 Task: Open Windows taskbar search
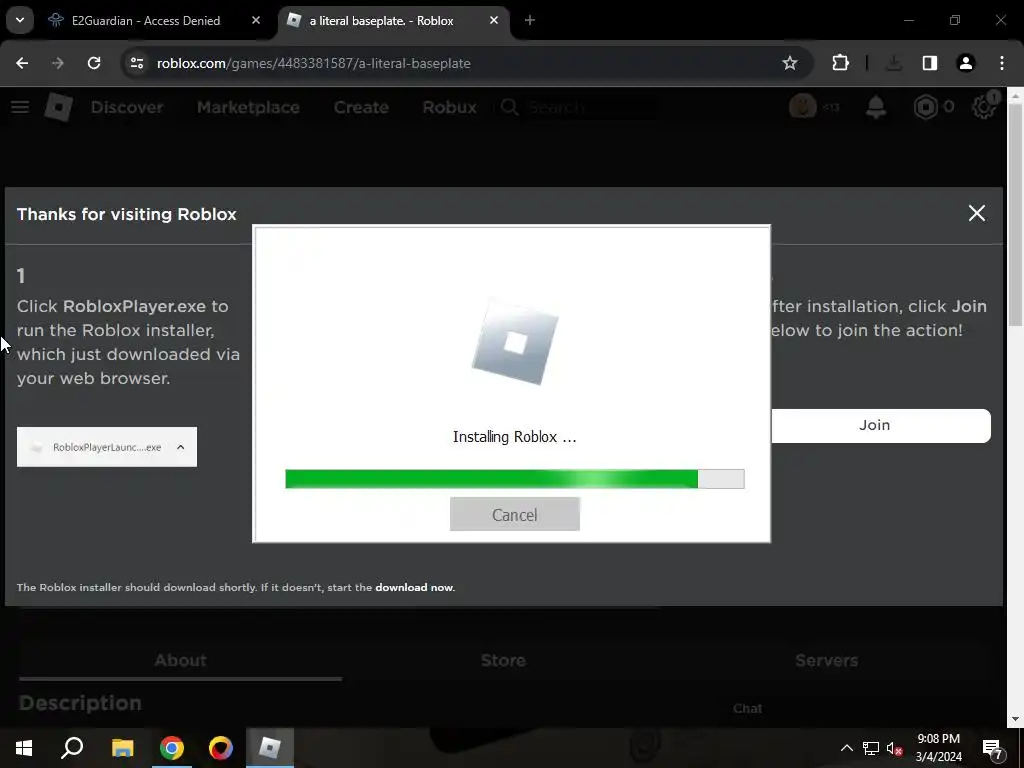pos(72,748)
